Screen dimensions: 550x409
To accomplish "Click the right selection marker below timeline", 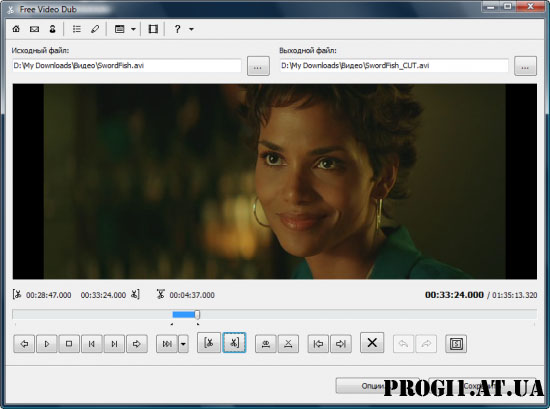I will point(198,324).
